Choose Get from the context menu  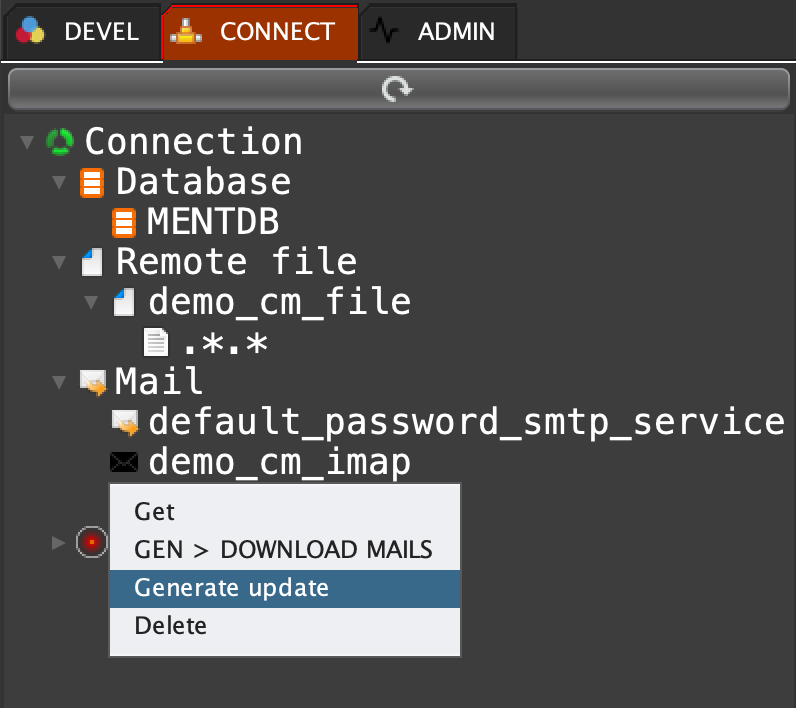[155, 512]
